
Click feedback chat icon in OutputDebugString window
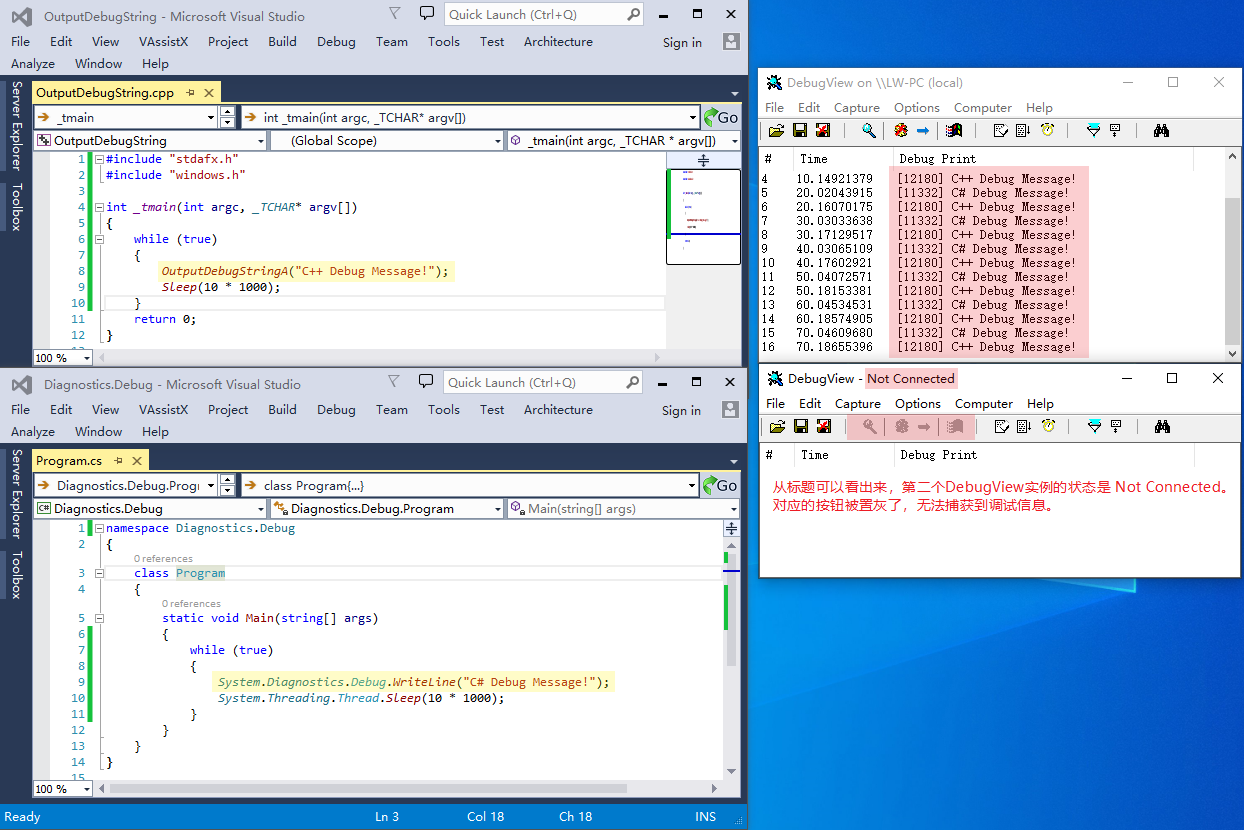427,14
